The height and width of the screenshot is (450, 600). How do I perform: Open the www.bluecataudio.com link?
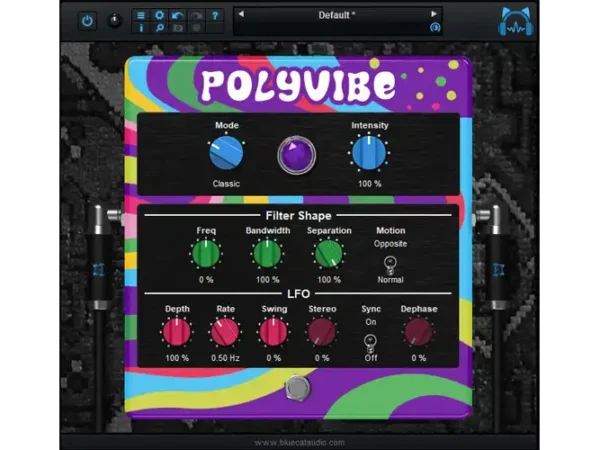point(299,443)
